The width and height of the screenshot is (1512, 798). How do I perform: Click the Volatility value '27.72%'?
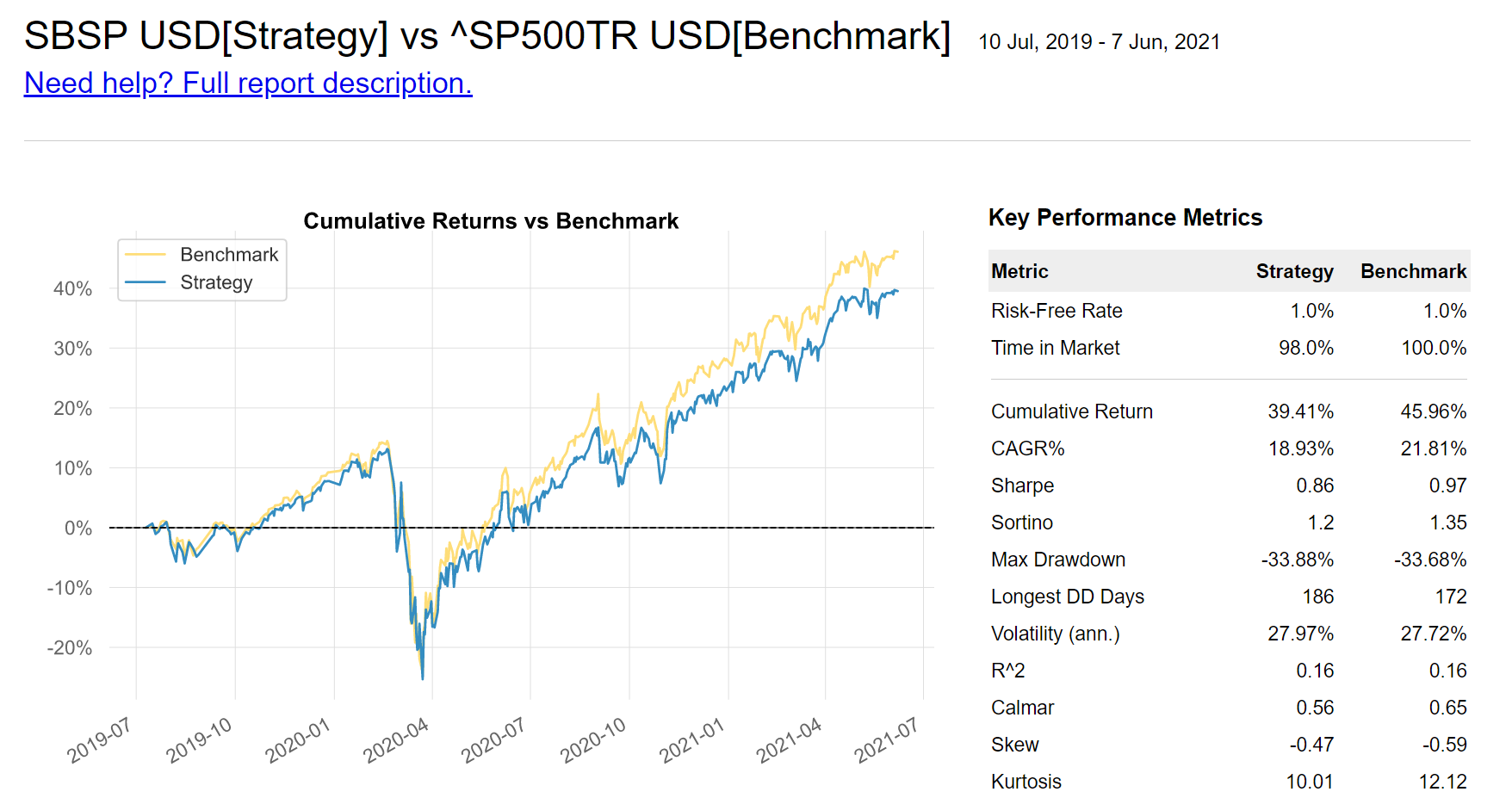click(x=1433, y=634)
